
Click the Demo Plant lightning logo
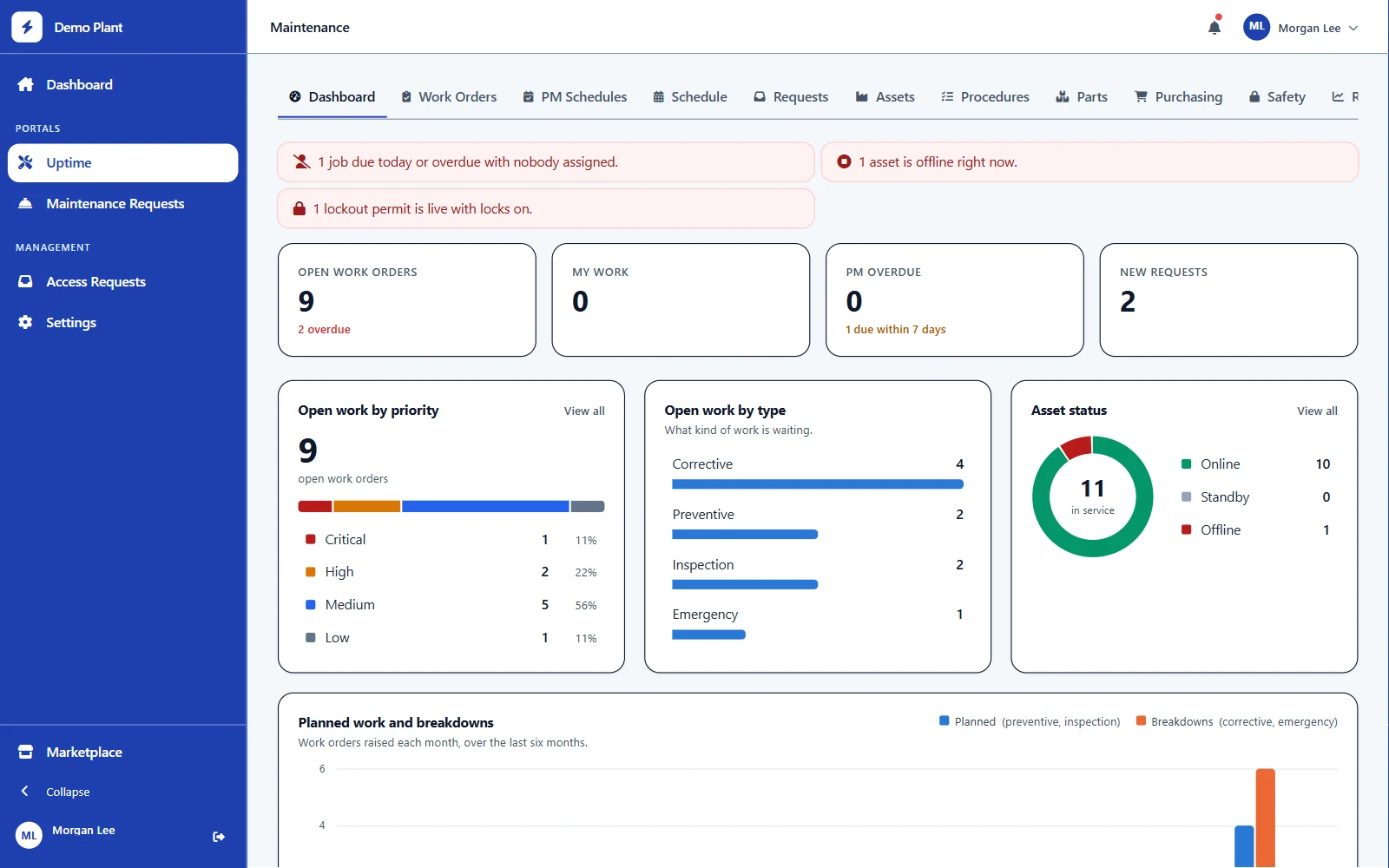(x=27, y=27)
